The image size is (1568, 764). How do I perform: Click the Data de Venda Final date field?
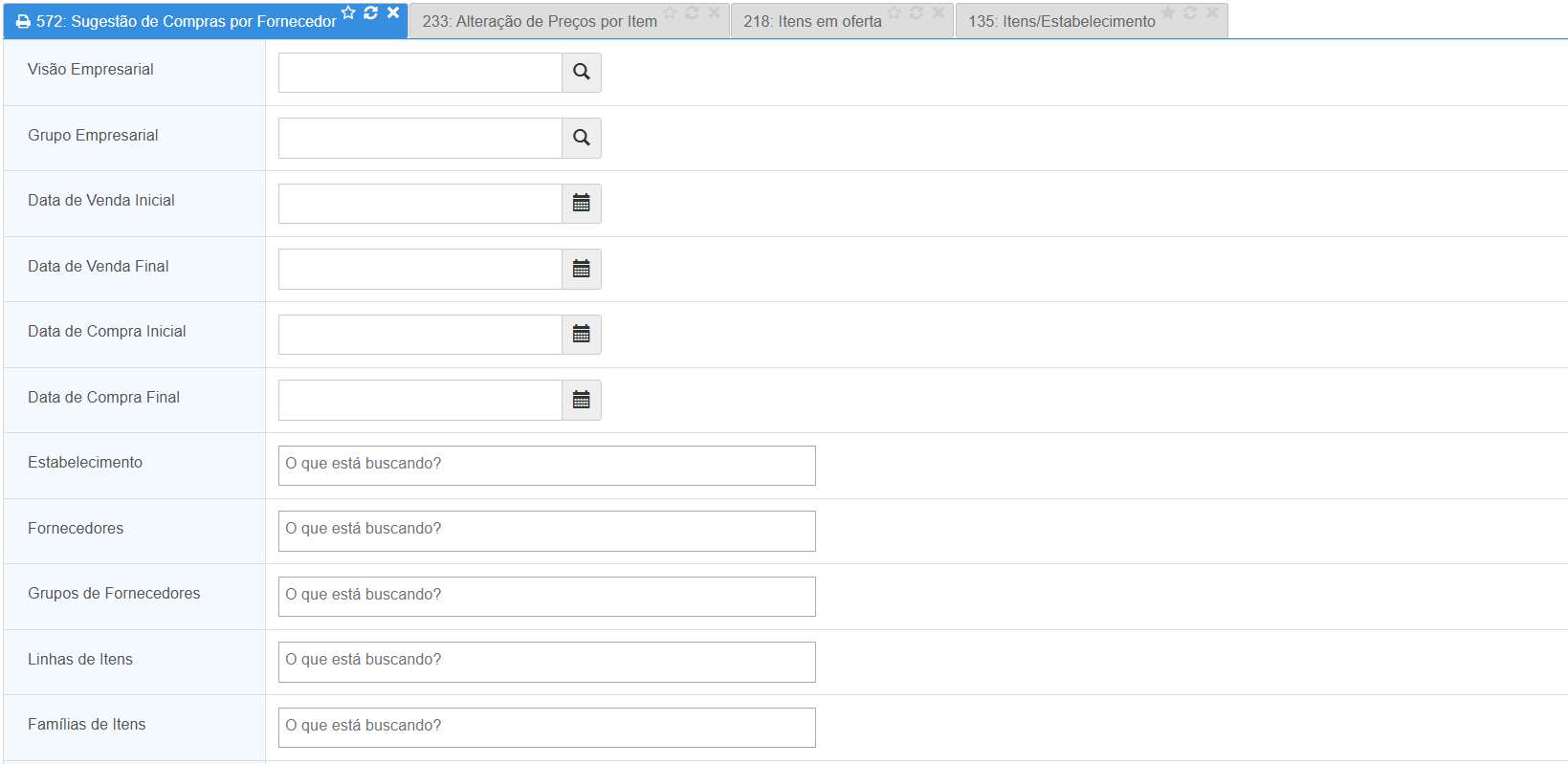420,270
